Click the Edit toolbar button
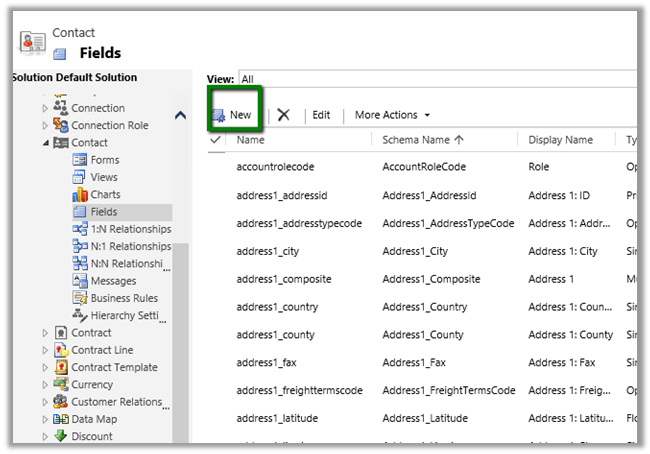This screenshot has width=650, height=454. pyautogui.click(x=321, y=115)
